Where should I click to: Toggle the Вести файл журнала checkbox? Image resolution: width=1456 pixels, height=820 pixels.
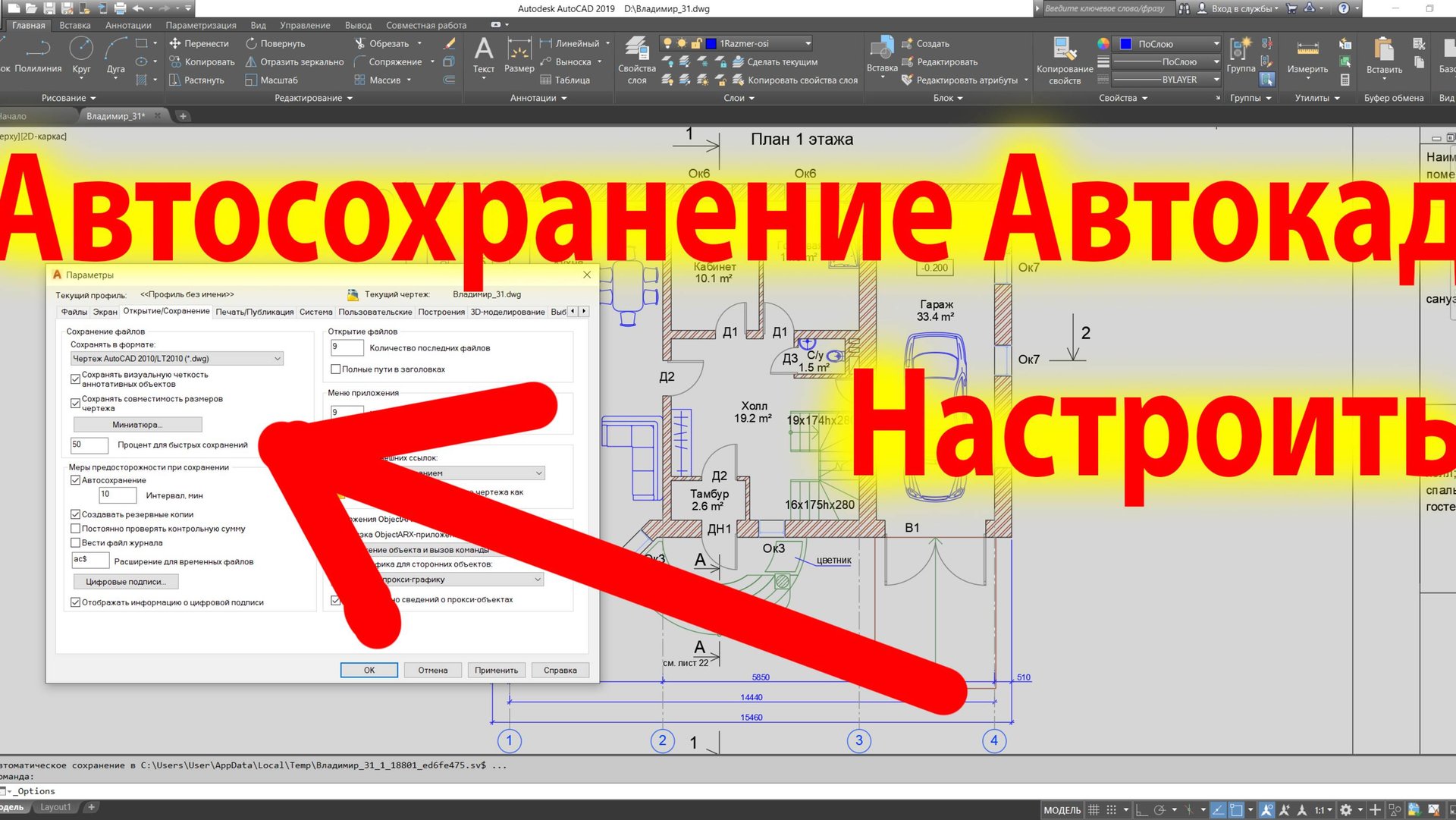pos(75,542)
